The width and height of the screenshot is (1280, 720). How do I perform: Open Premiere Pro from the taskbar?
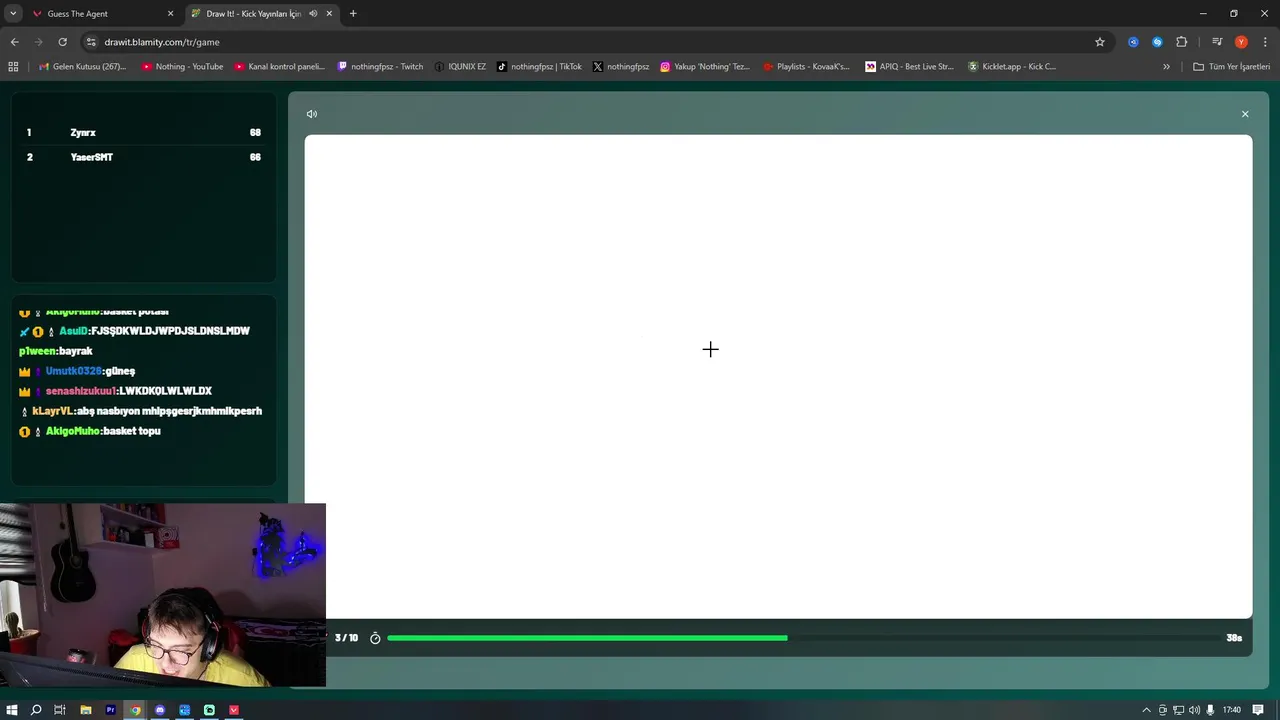[111, 710]
